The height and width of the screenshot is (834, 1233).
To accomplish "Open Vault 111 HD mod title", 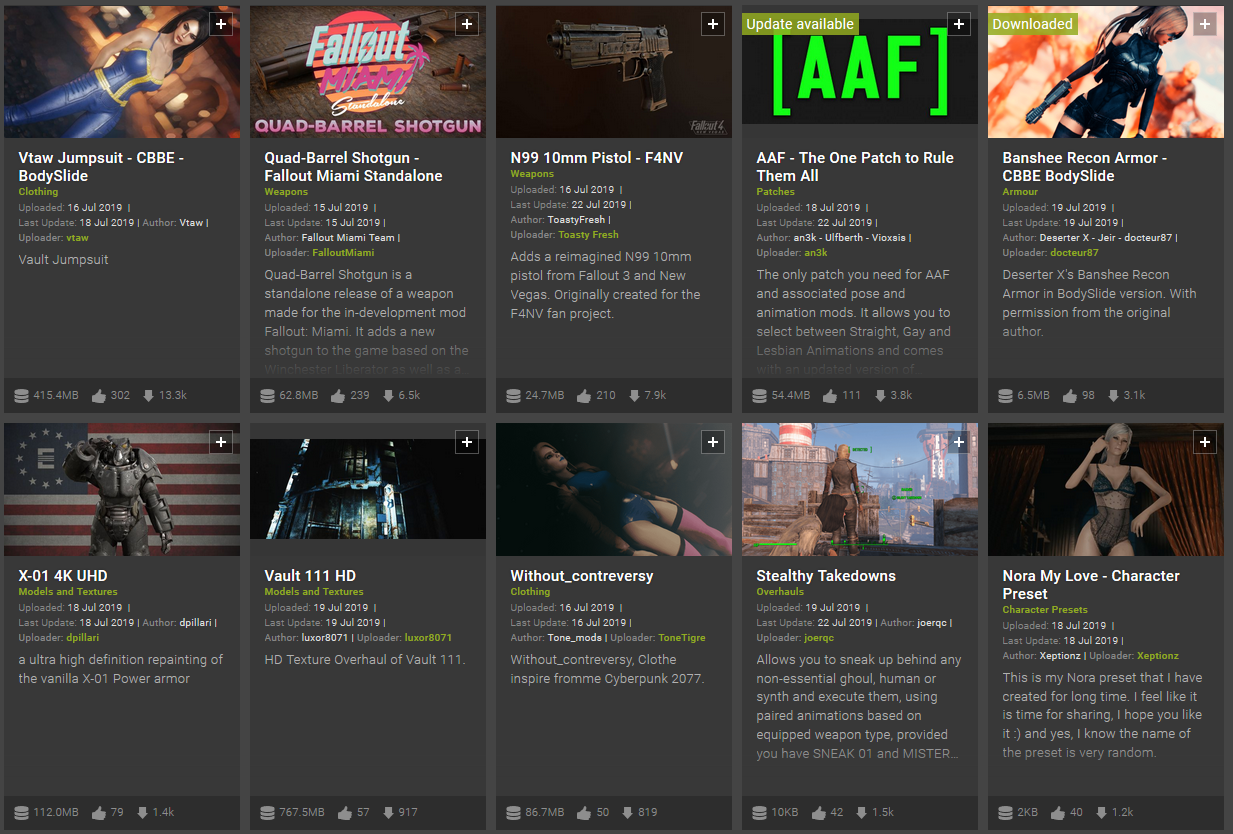I will pos(310,576).
